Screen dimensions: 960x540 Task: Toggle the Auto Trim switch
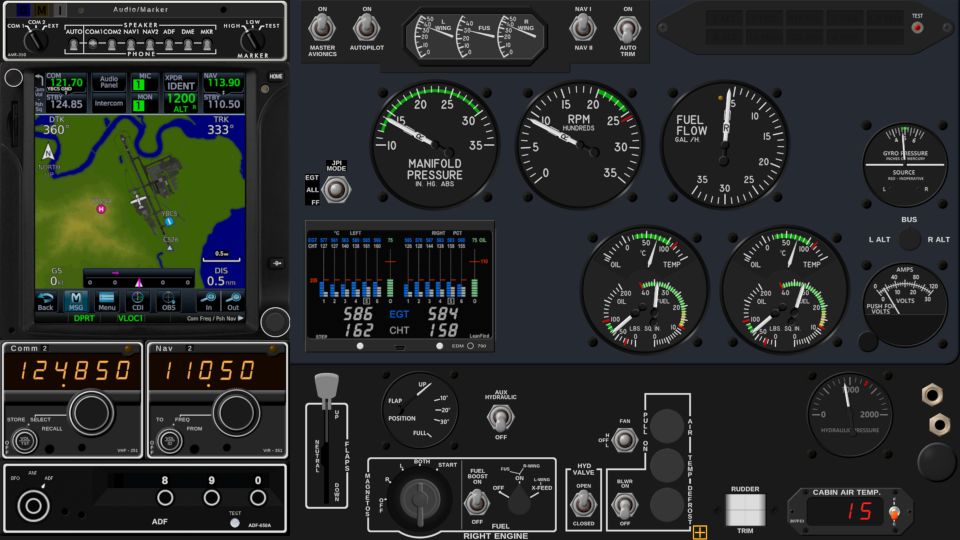(628, 28)
